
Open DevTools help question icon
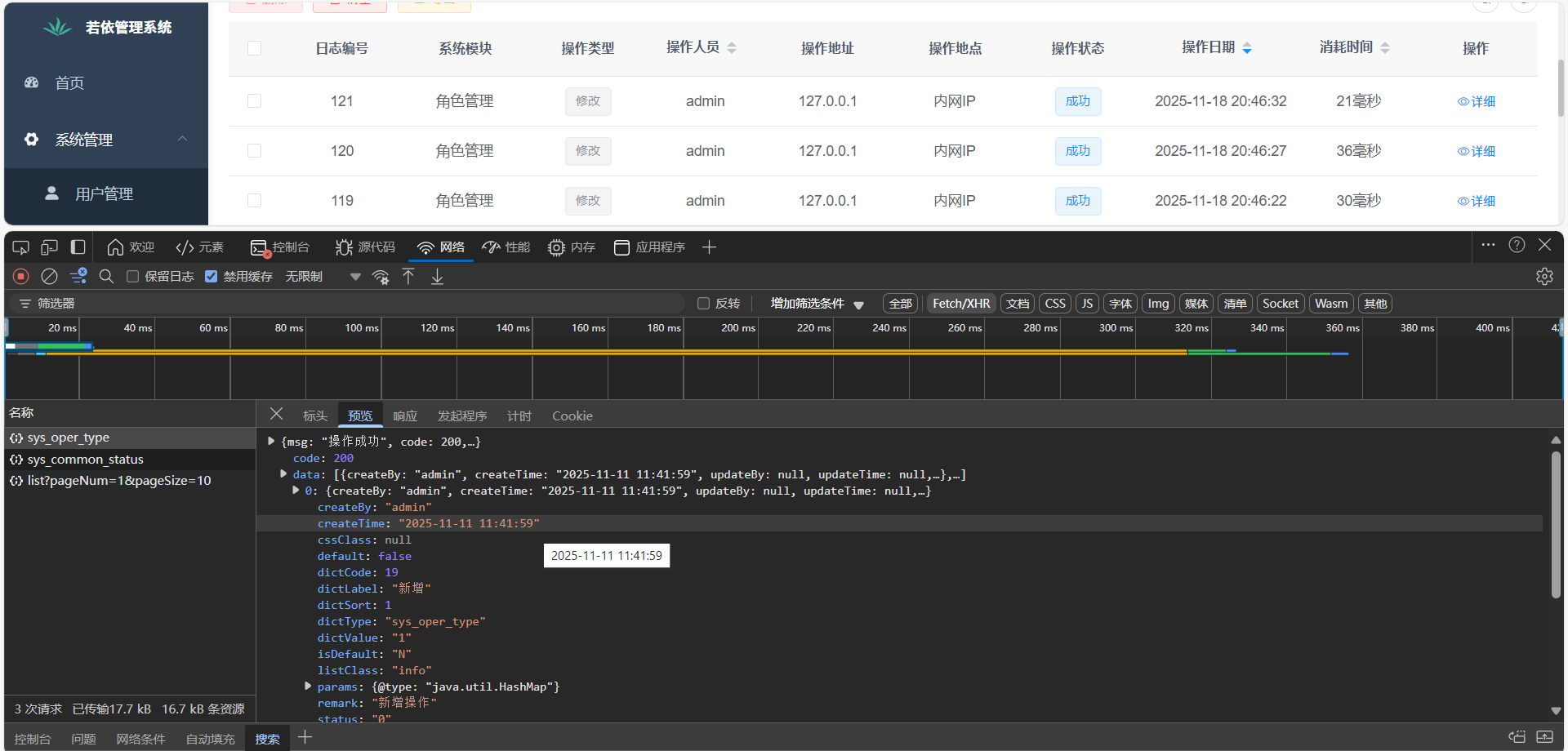click(1517, 245)
